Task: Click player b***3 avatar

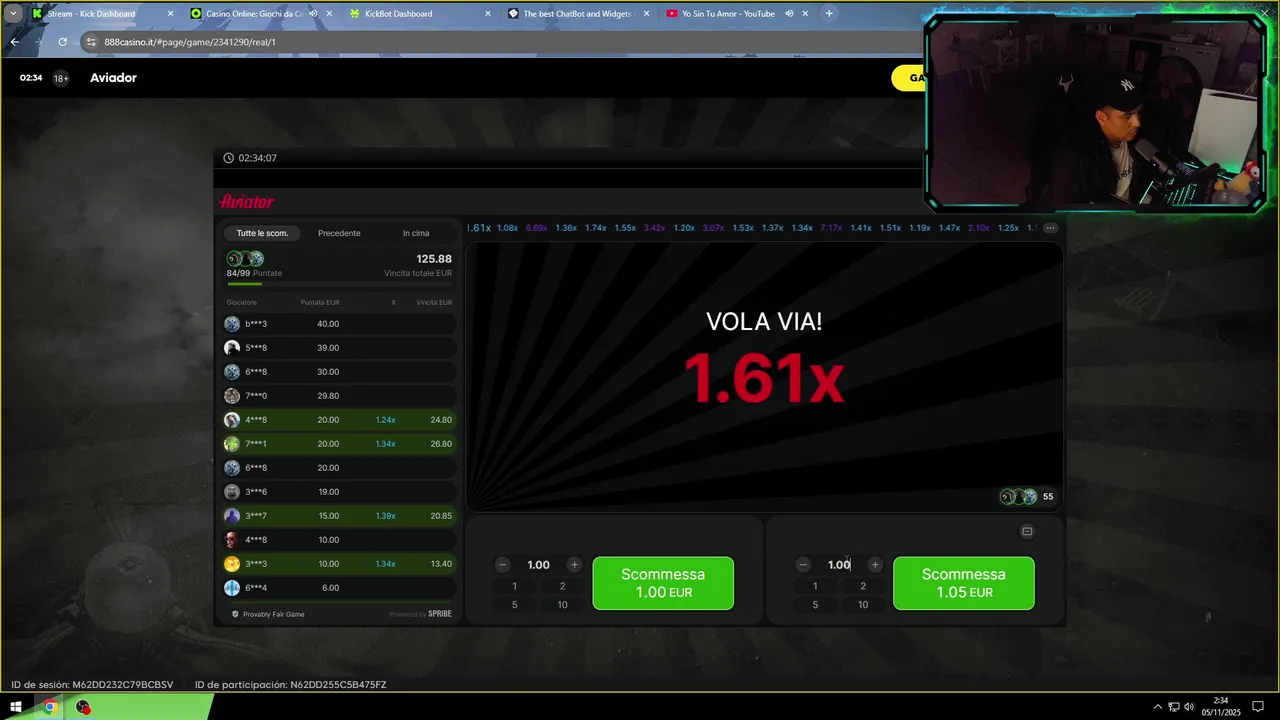Action: point(232,324)
